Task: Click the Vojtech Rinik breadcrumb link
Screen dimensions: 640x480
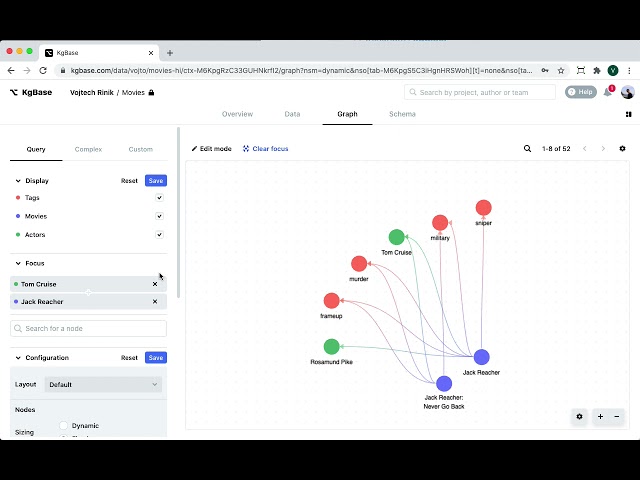Action: pos(92,93)
